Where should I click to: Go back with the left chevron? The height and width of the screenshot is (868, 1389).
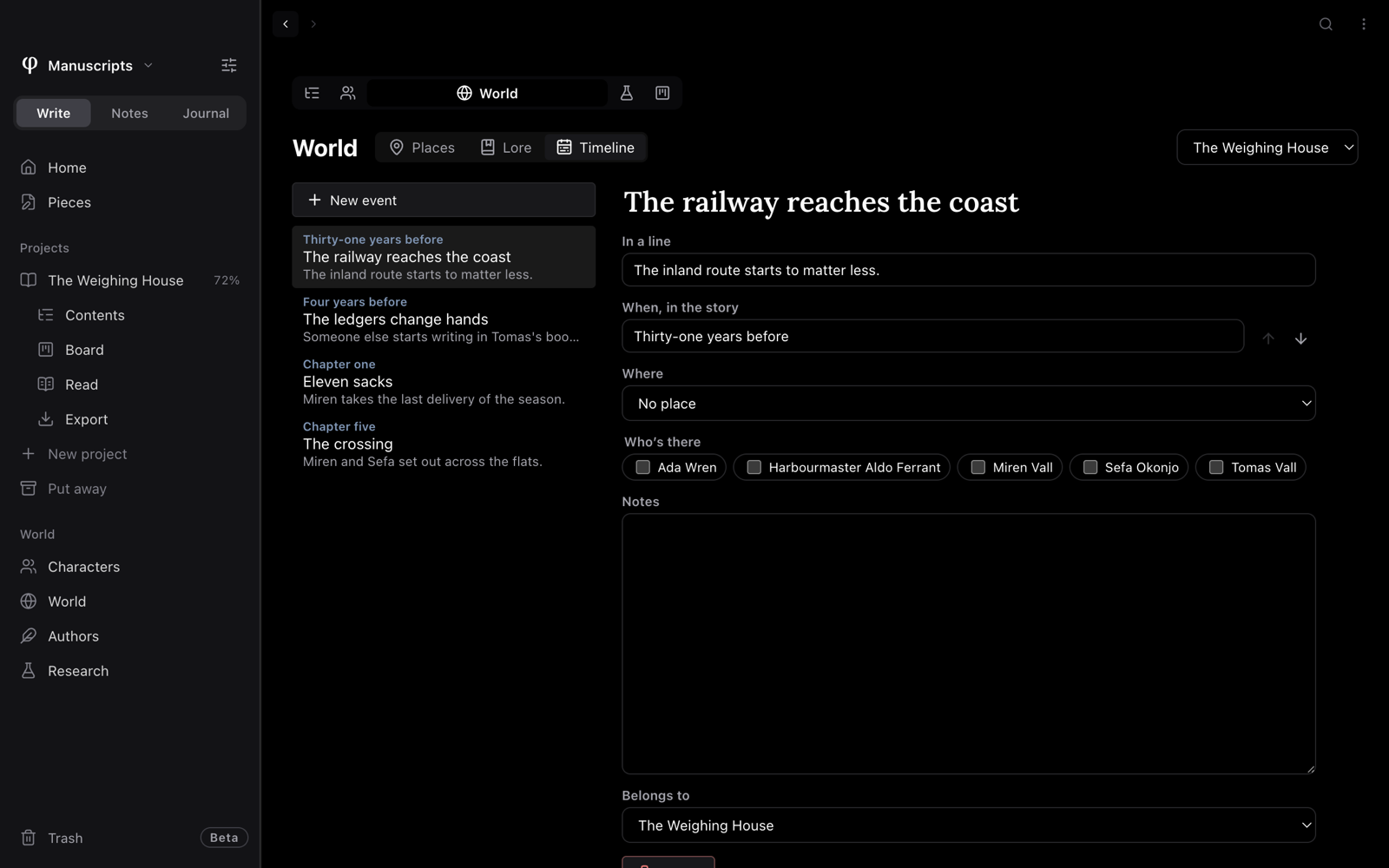click(286, 24)
